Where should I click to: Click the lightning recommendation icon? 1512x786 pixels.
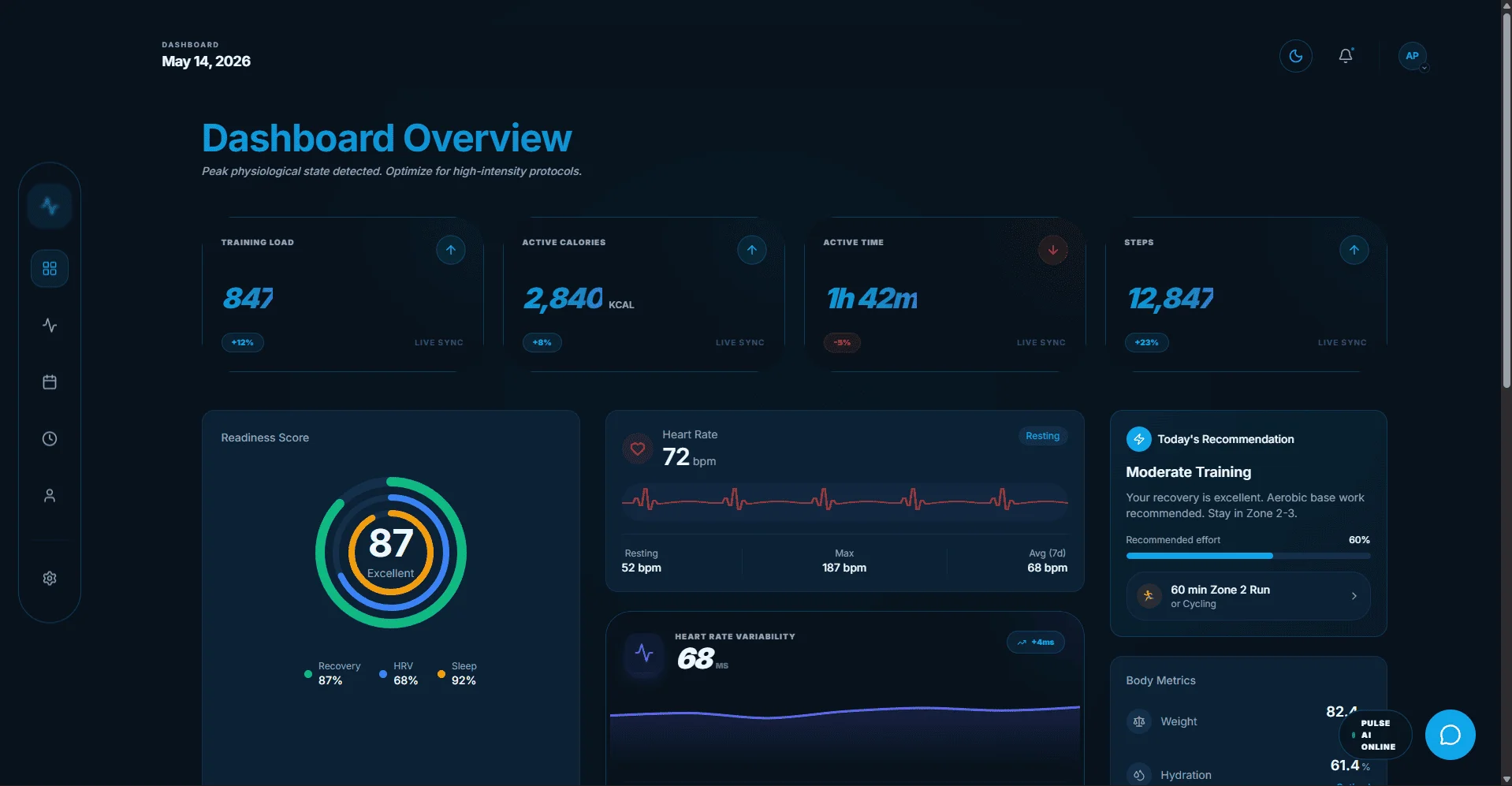coord(1139,439)
